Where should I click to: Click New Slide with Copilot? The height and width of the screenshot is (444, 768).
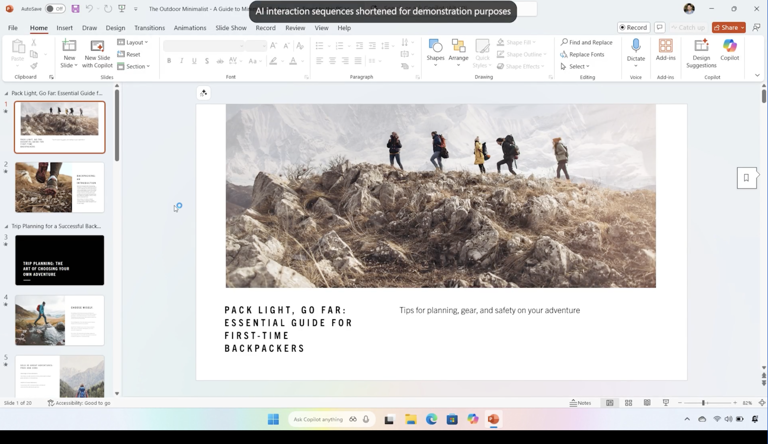tap(97, 54)
